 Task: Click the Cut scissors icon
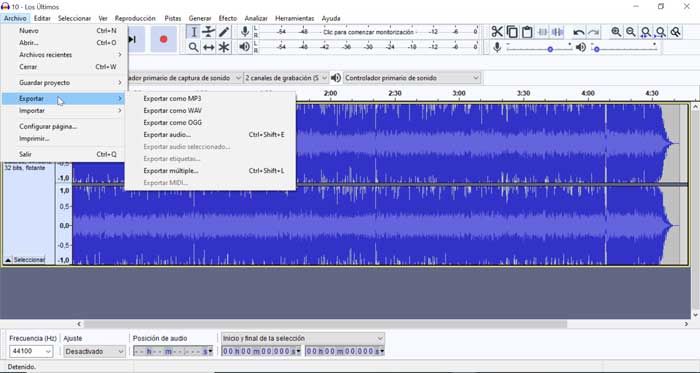click(x=497, y=32)
